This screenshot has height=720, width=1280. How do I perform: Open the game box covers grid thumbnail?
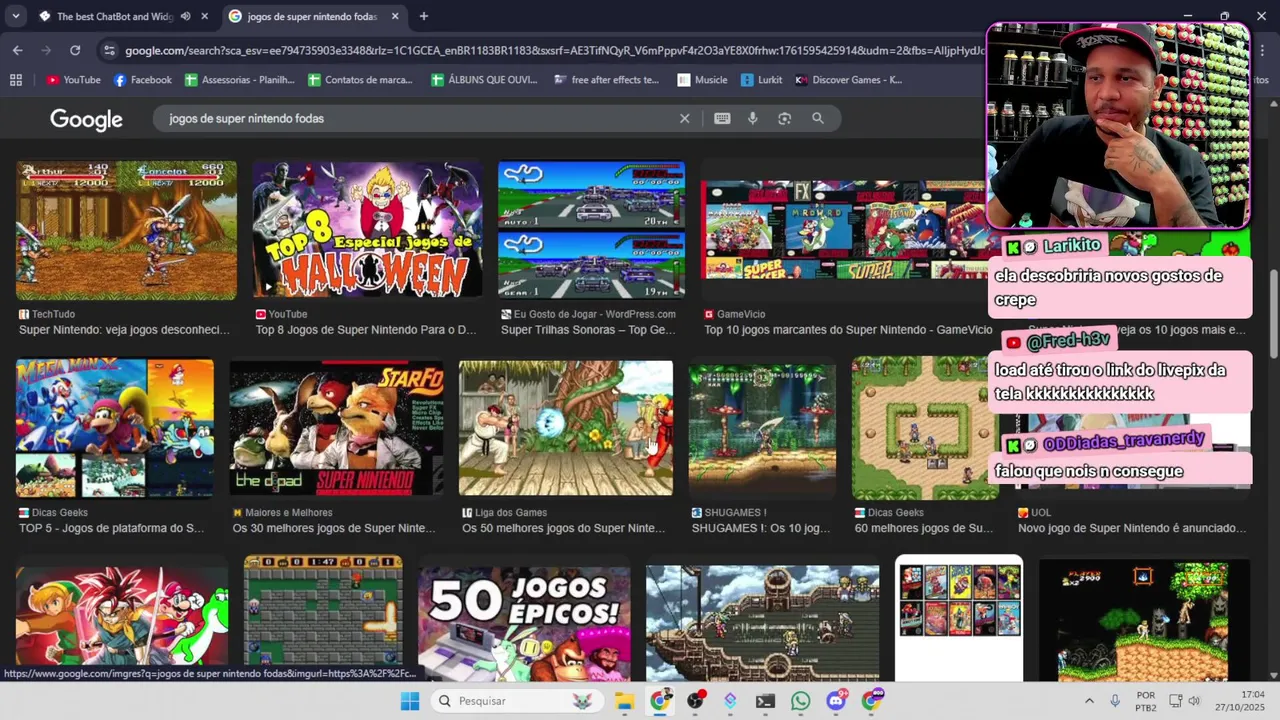(x=959, y=618)
